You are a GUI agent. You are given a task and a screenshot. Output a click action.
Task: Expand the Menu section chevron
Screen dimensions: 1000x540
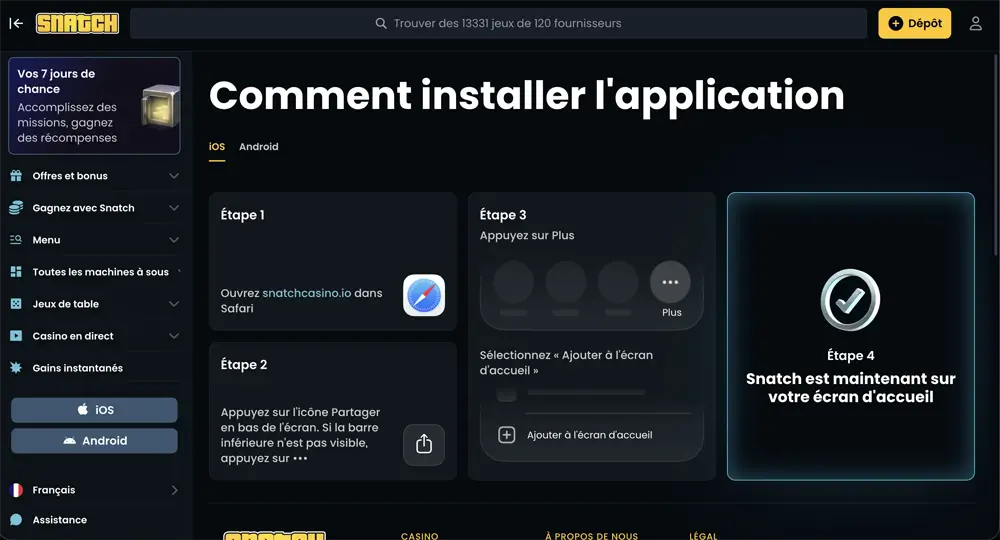tap(173, 240)
